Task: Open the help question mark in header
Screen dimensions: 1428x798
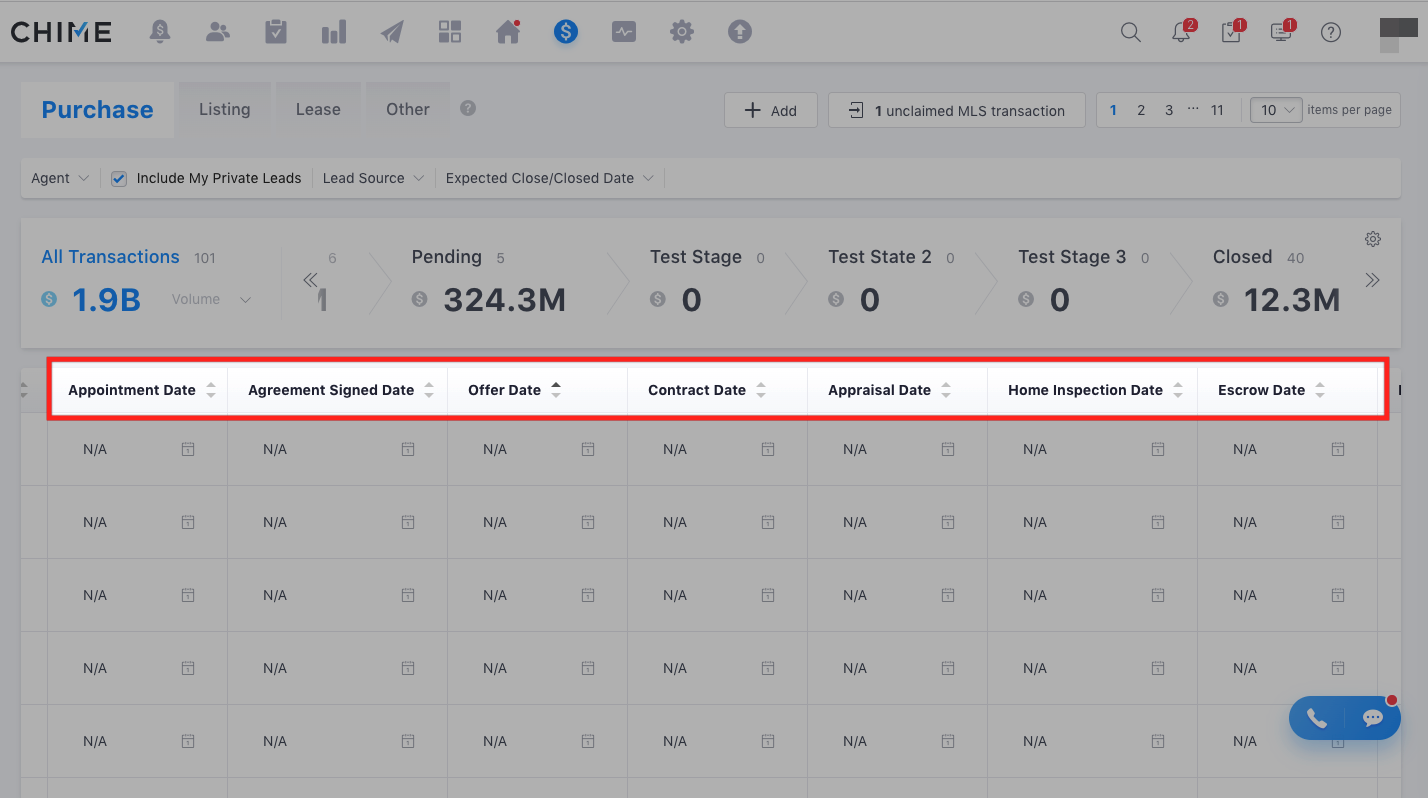Action: [1331, 32]
